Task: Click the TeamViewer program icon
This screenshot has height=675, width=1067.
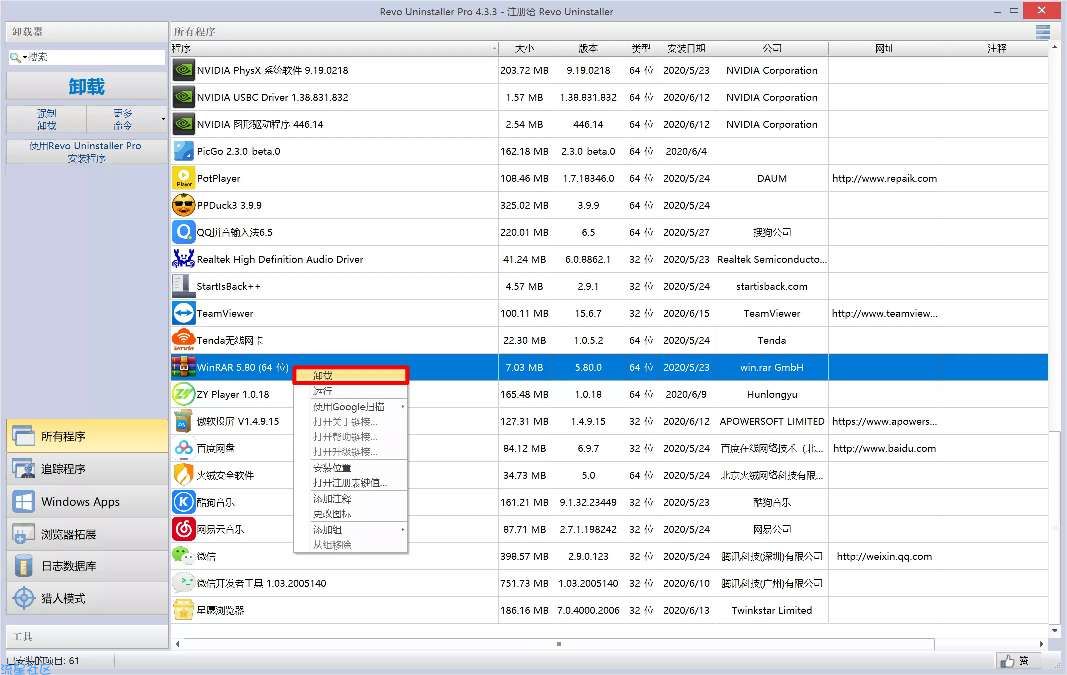Action: (x=184, y=313)
